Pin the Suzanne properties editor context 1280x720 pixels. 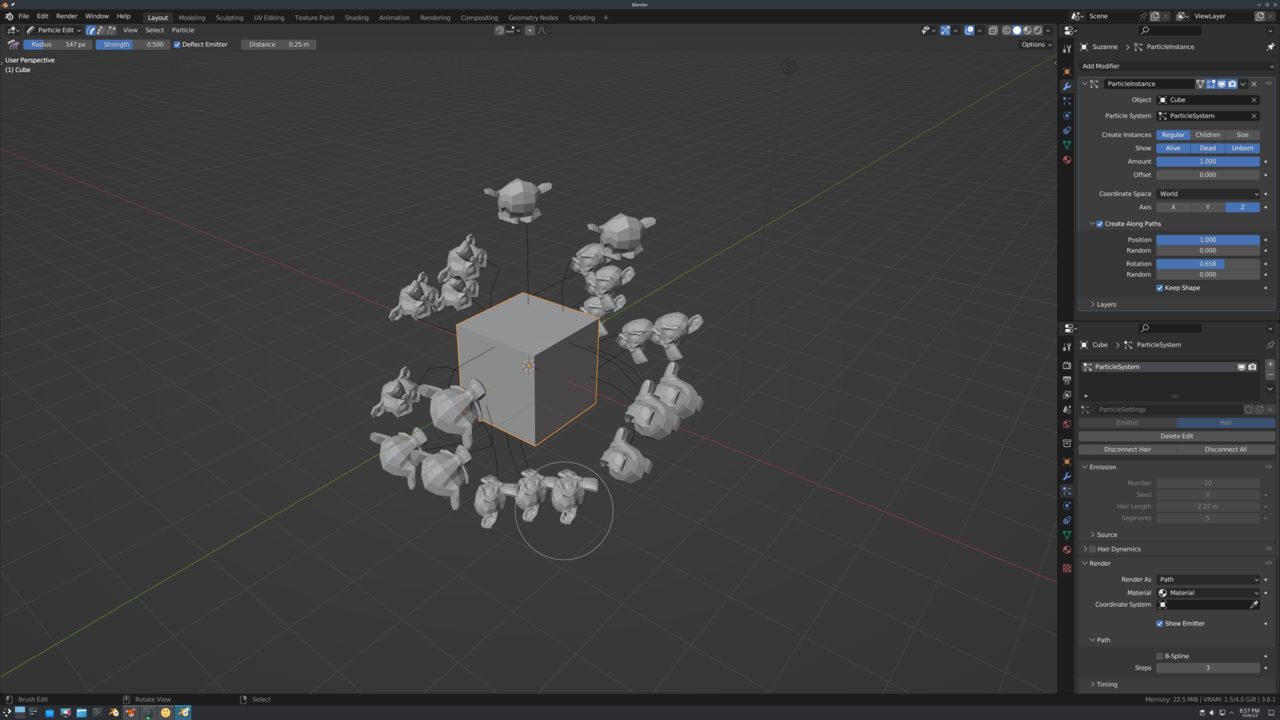tap(1270, 47)
